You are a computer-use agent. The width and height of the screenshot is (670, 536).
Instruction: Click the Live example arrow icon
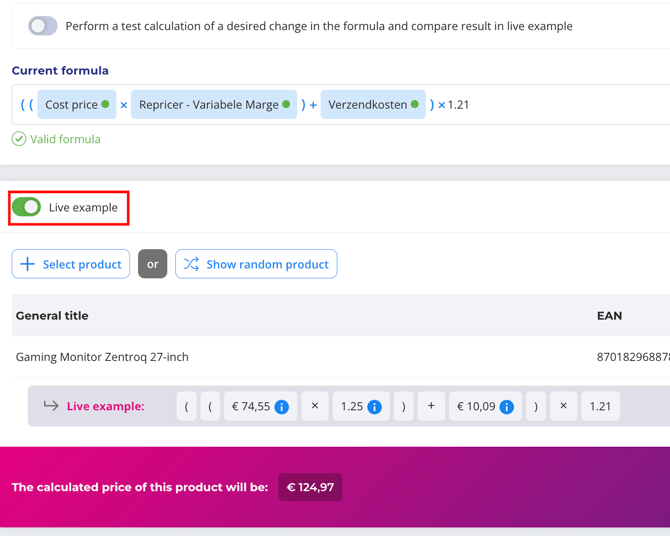pyautogui.click(x=51, y=406)
